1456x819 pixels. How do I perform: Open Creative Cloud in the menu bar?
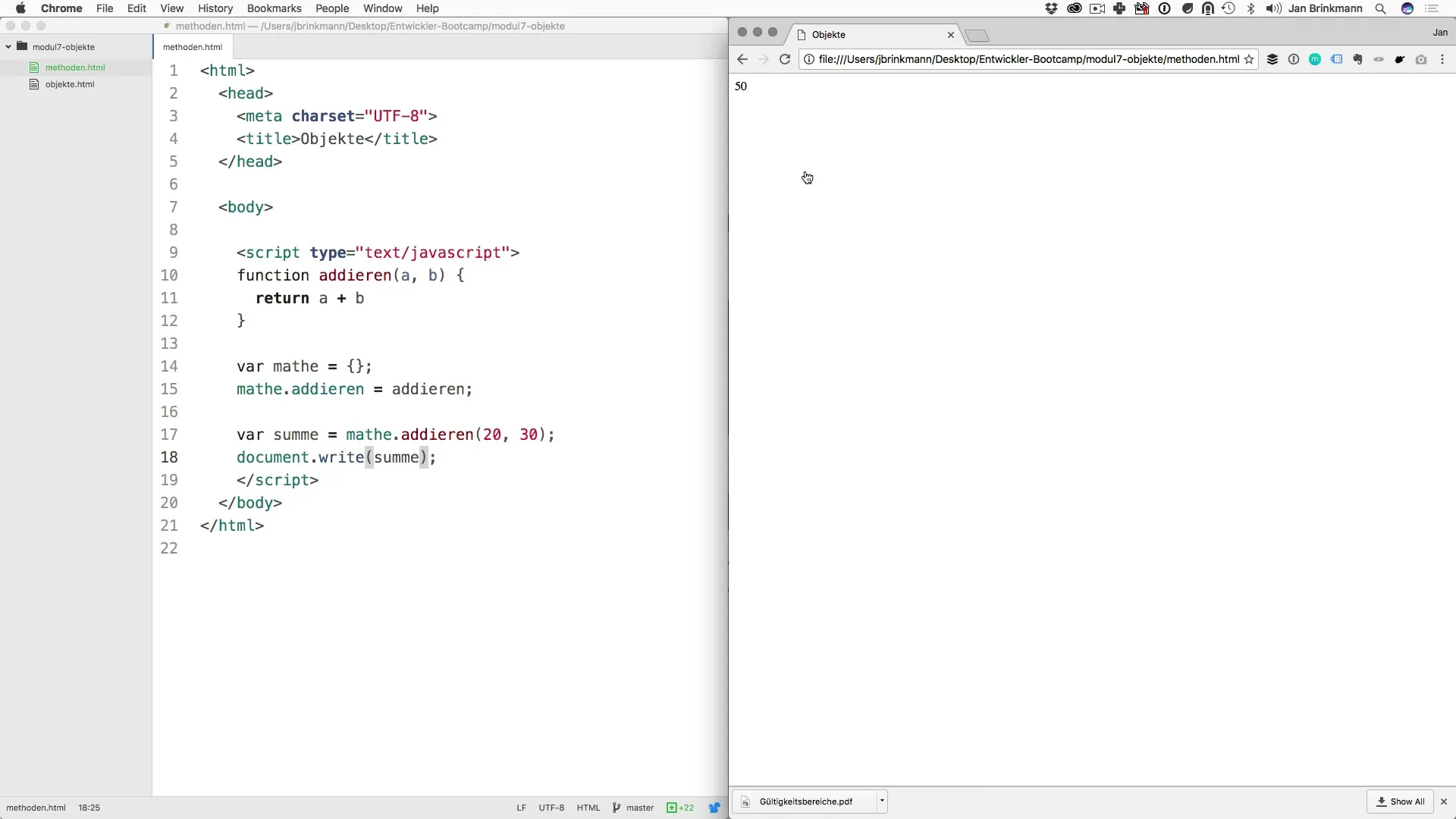pos(1074,8)
